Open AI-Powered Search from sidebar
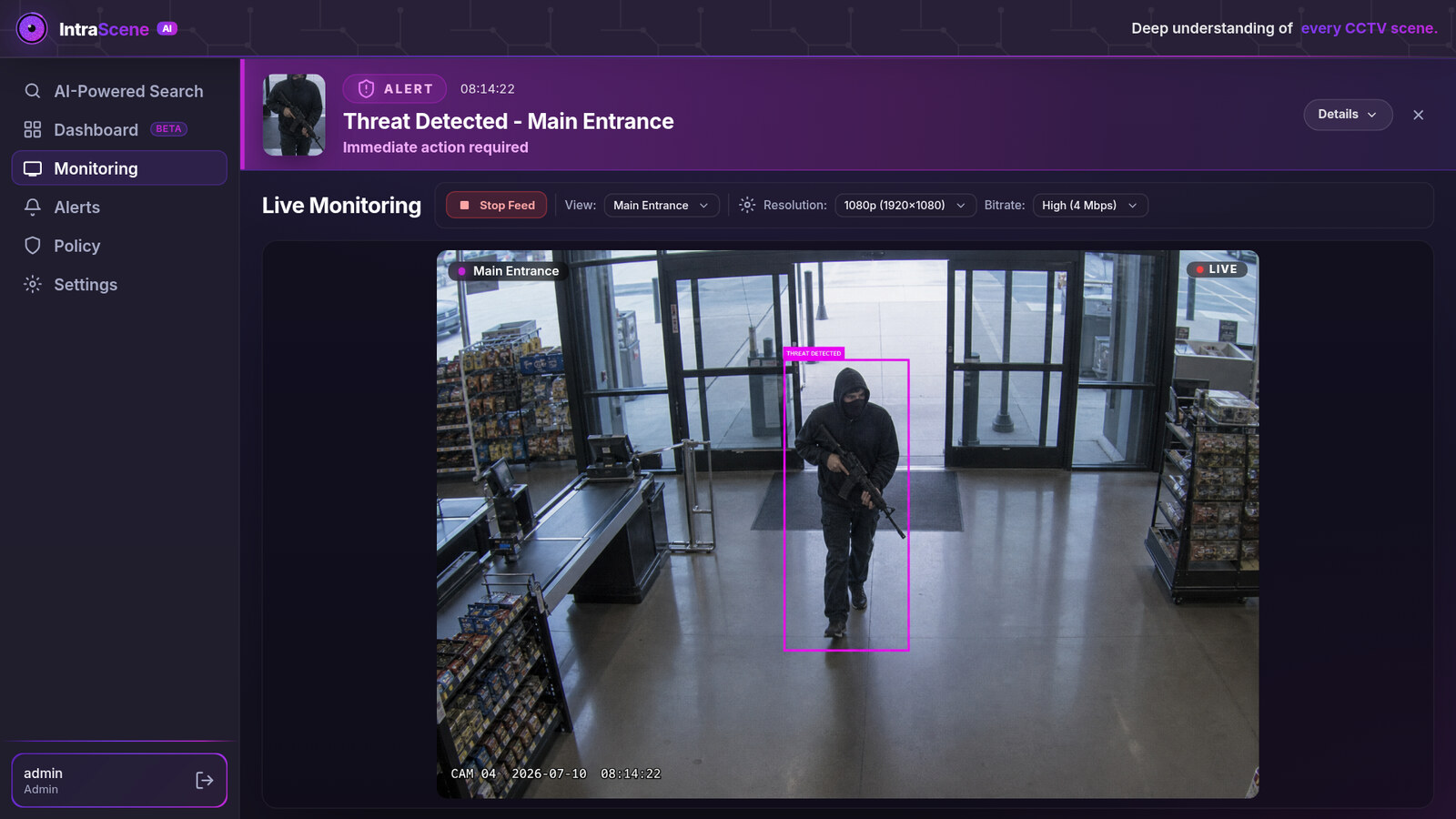1456x819 pixels. pyautogui.click(x=119, y=91)
